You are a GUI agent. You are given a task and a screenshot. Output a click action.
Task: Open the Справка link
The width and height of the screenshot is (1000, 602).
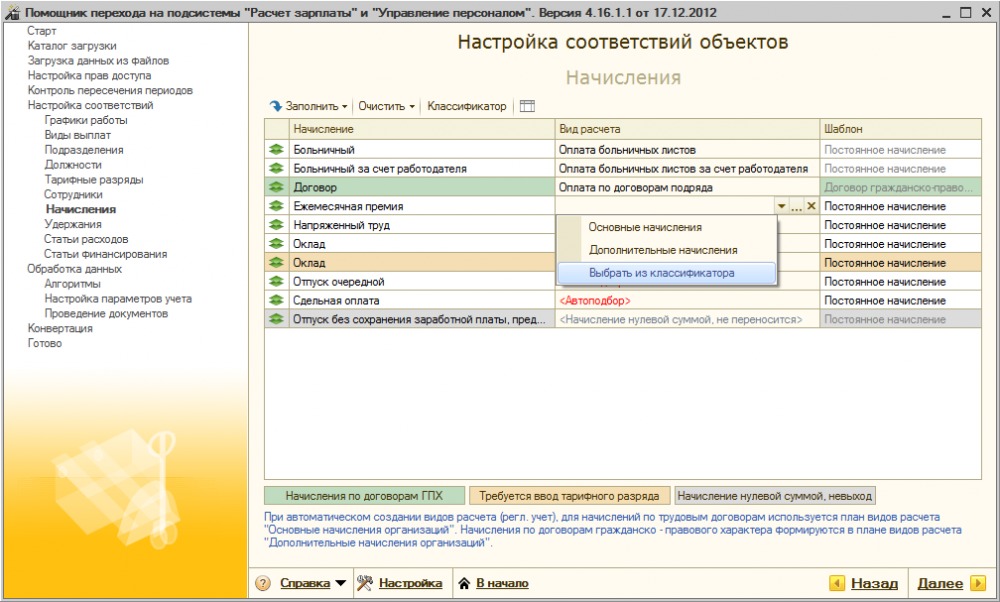point(305,583)
